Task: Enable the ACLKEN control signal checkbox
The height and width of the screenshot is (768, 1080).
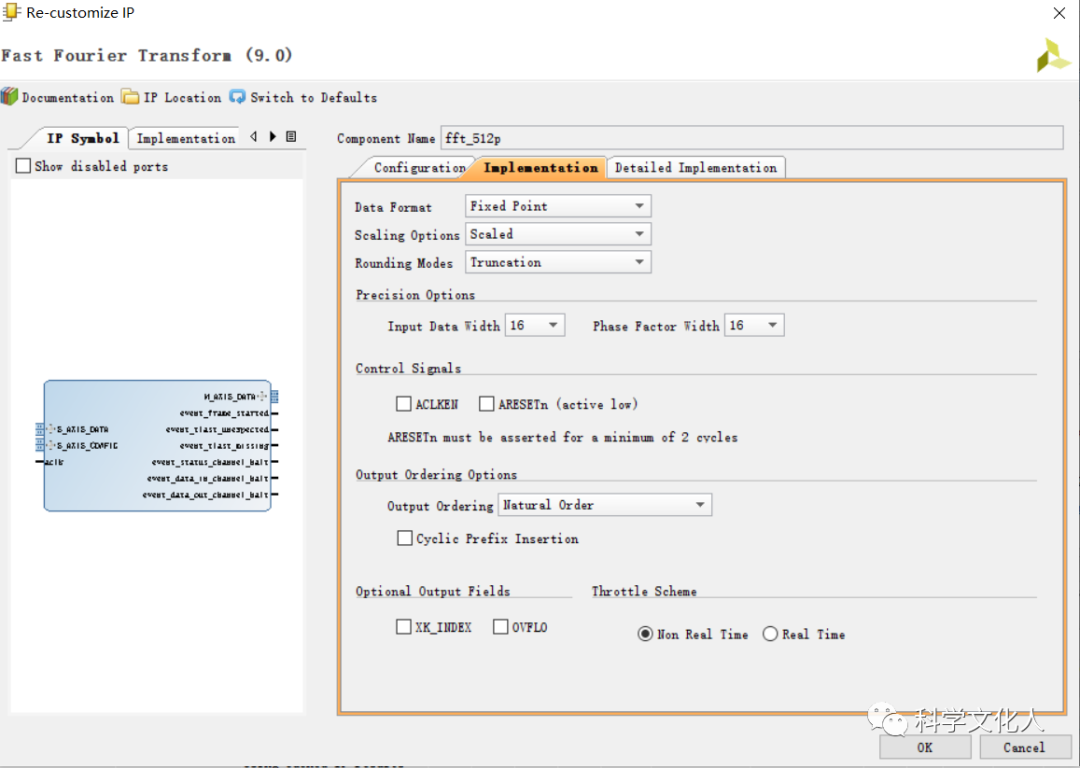Action: [404, 404]
